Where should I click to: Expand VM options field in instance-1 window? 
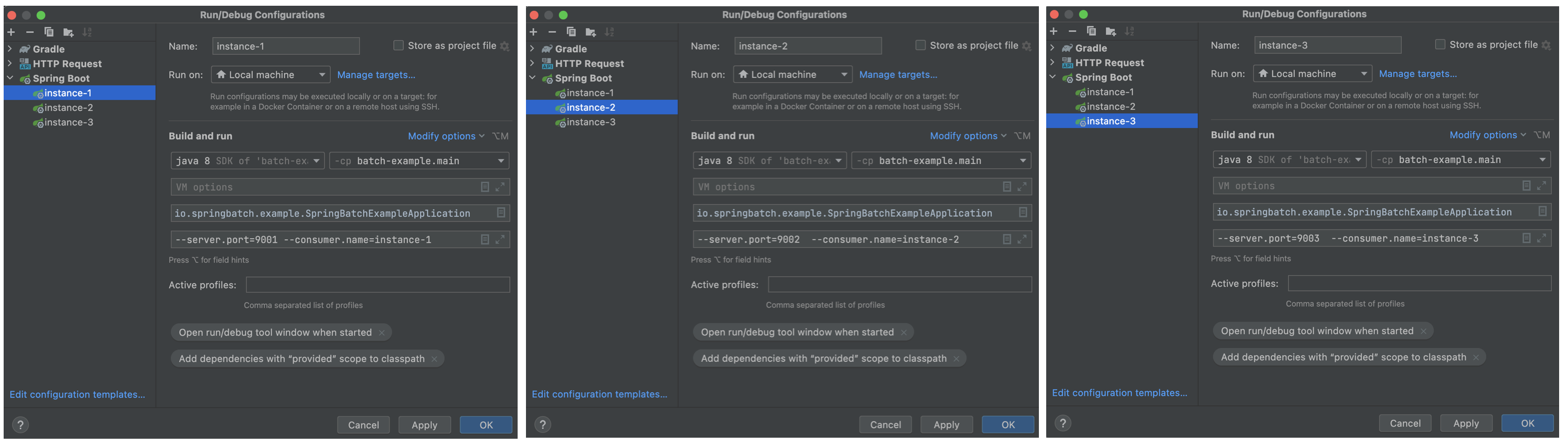(x=500, y=188)
